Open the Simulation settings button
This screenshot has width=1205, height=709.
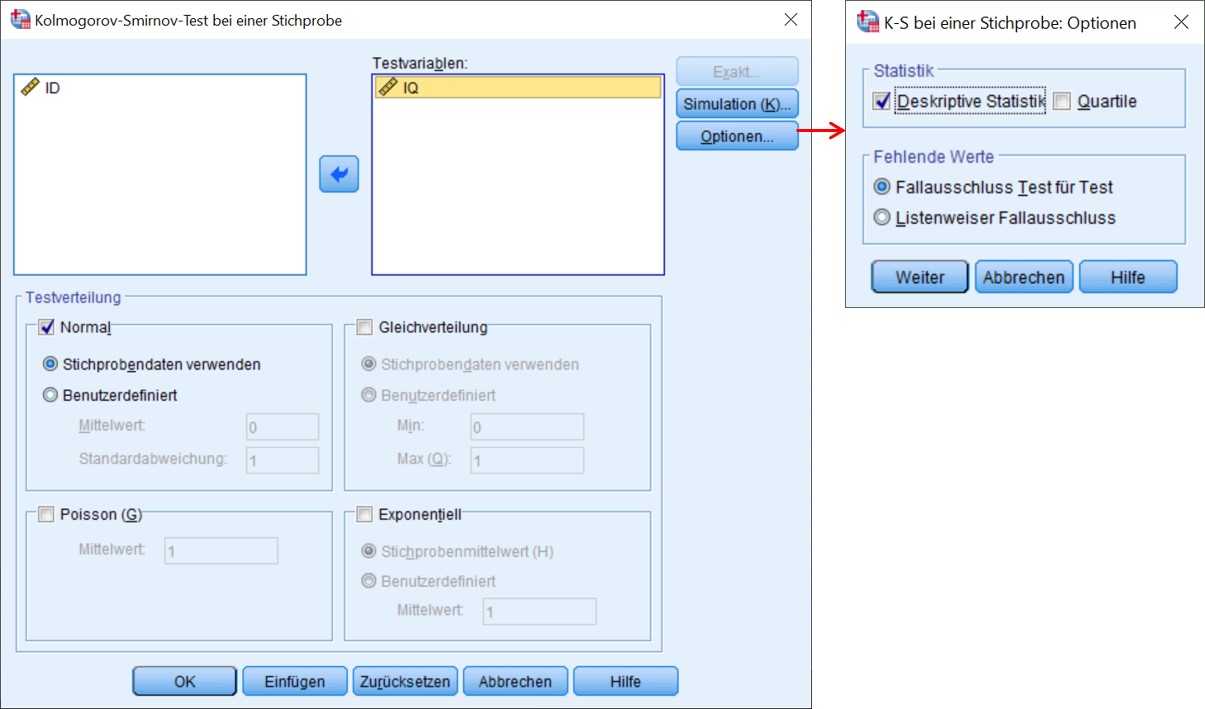737,104
